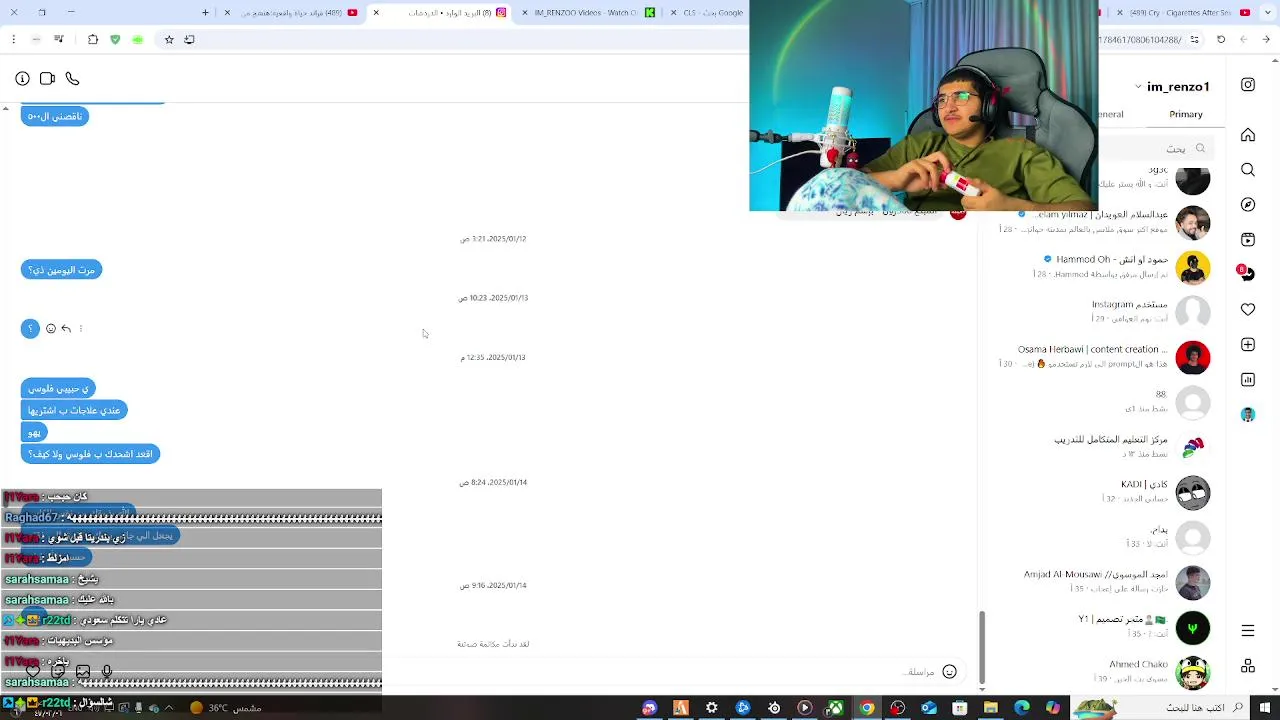Open the Reels icon in the sidebar
The image size is (1280, 720).
pyautogui.click(x=1248, y=240)
